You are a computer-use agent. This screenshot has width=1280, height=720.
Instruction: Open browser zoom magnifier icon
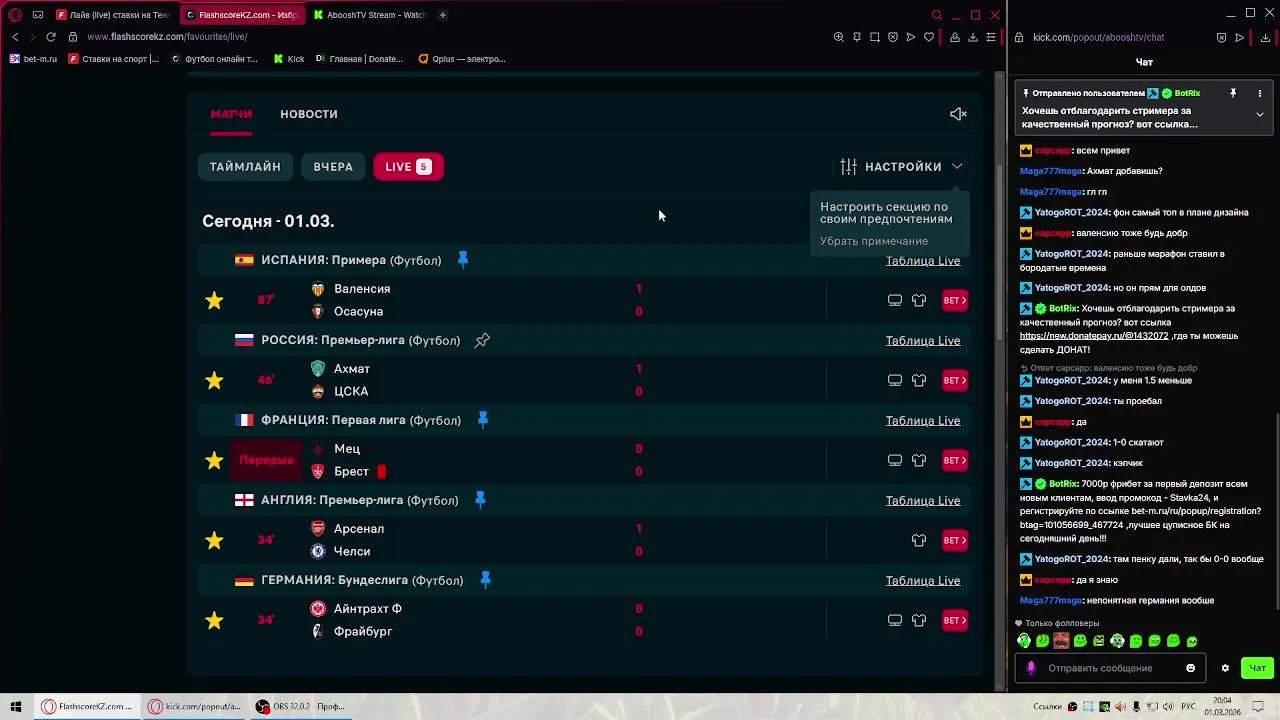tap(839, 37)
